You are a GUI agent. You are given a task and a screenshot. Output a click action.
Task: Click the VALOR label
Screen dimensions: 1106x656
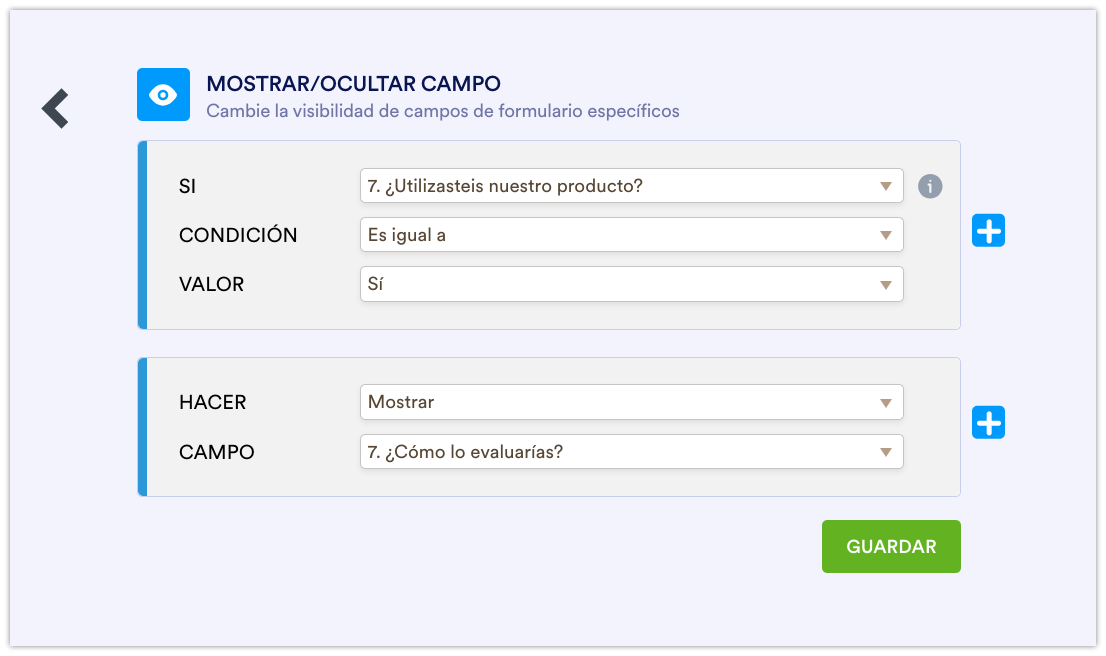tap(211, 284)
